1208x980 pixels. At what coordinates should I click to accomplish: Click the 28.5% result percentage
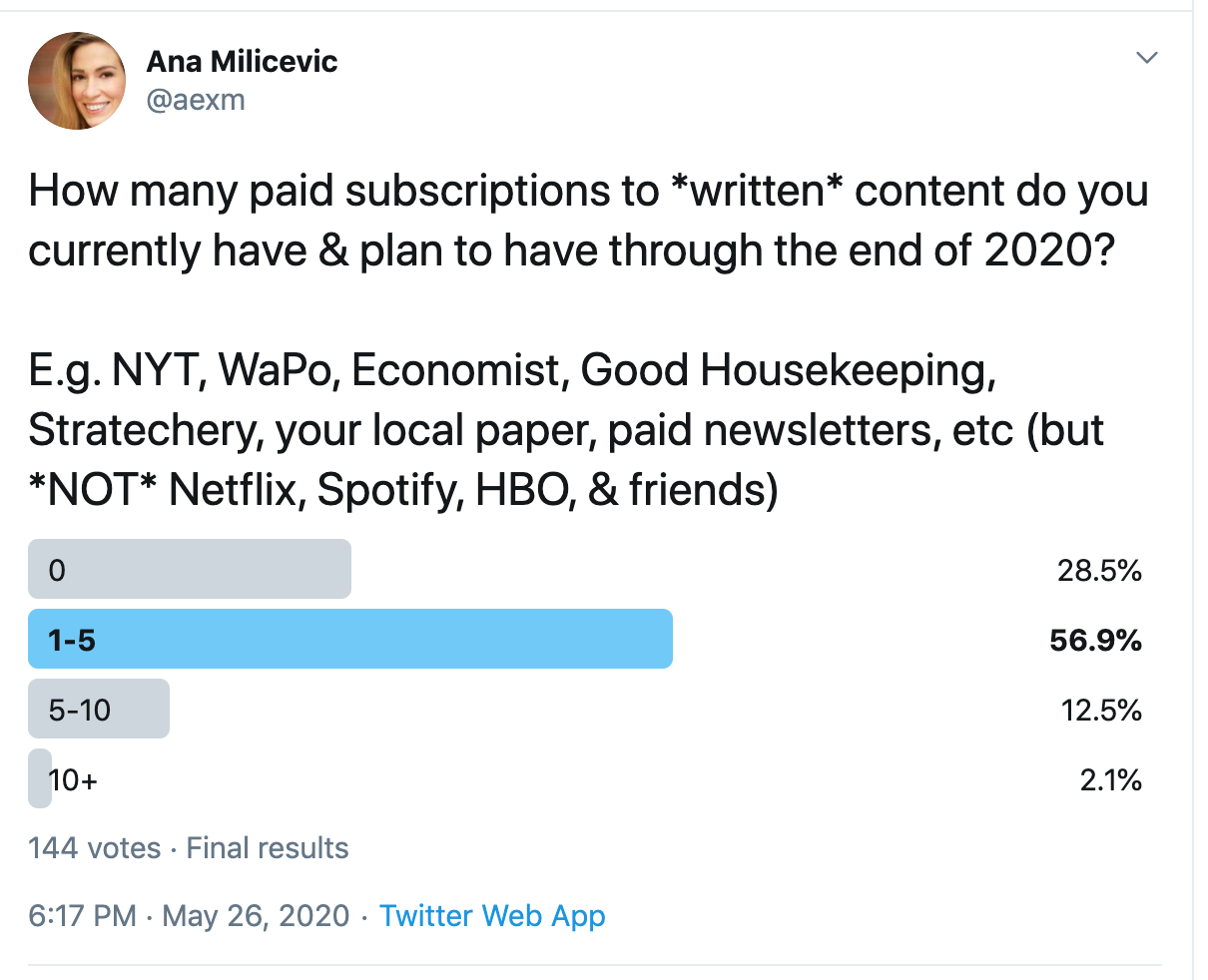[x=1099, y=571]
